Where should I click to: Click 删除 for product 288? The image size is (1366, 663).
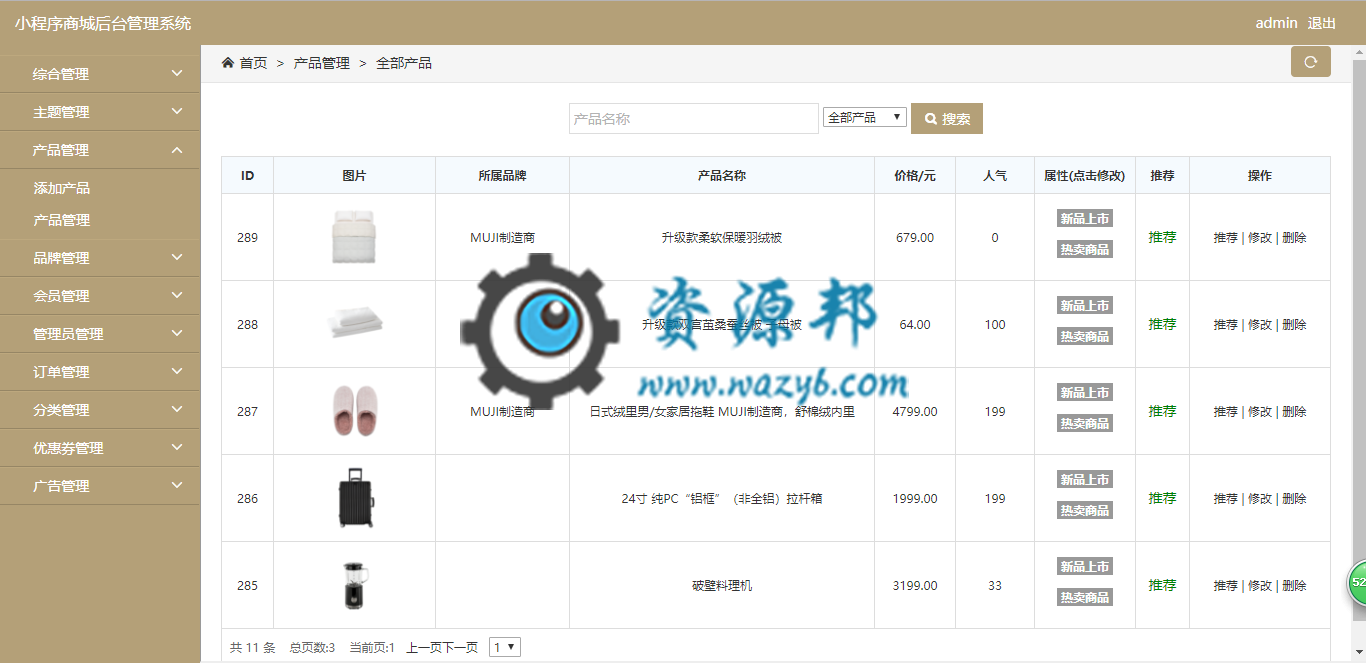[1294, 325]
